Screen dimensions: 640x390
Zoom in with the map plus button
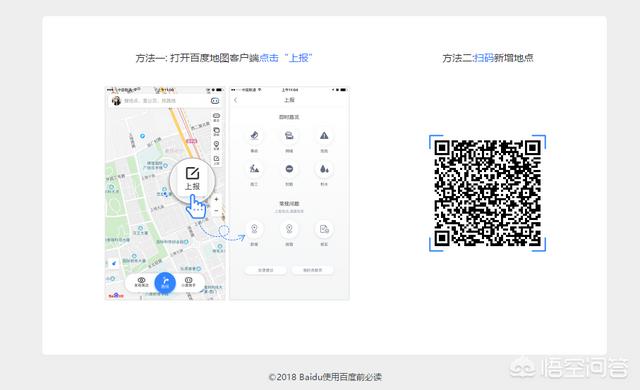[x=217, y=199]
